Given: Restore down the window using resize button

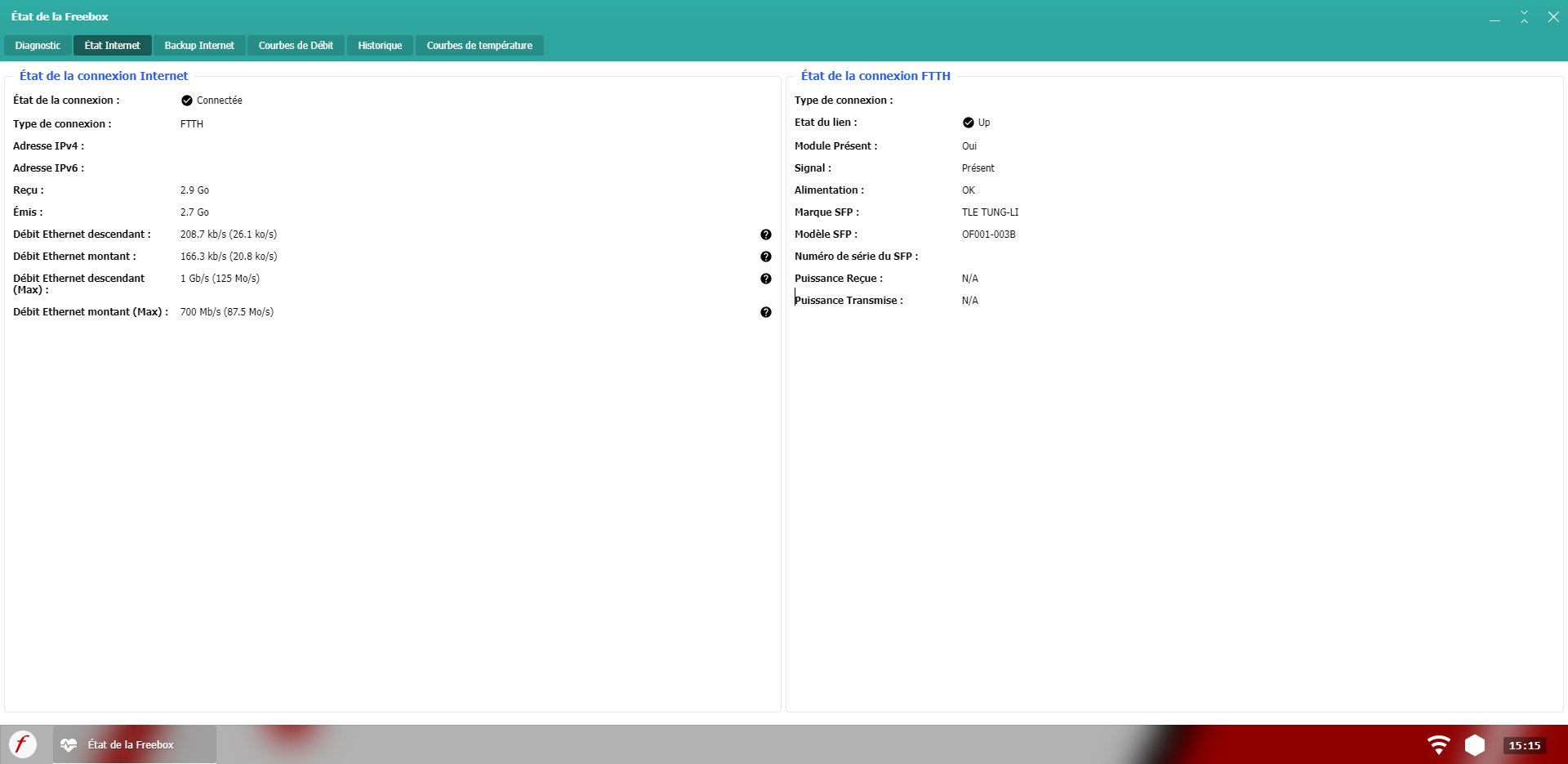Looking at the screenshot, I should (1524, 17).
